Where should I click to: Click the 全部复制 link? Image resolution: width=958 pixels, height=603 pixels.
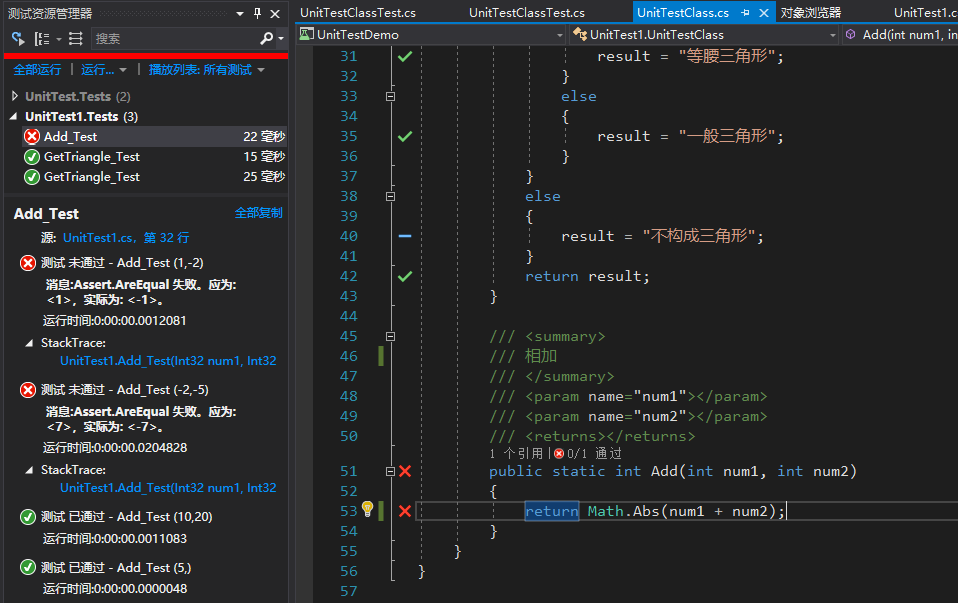click(x=258, y=213)
